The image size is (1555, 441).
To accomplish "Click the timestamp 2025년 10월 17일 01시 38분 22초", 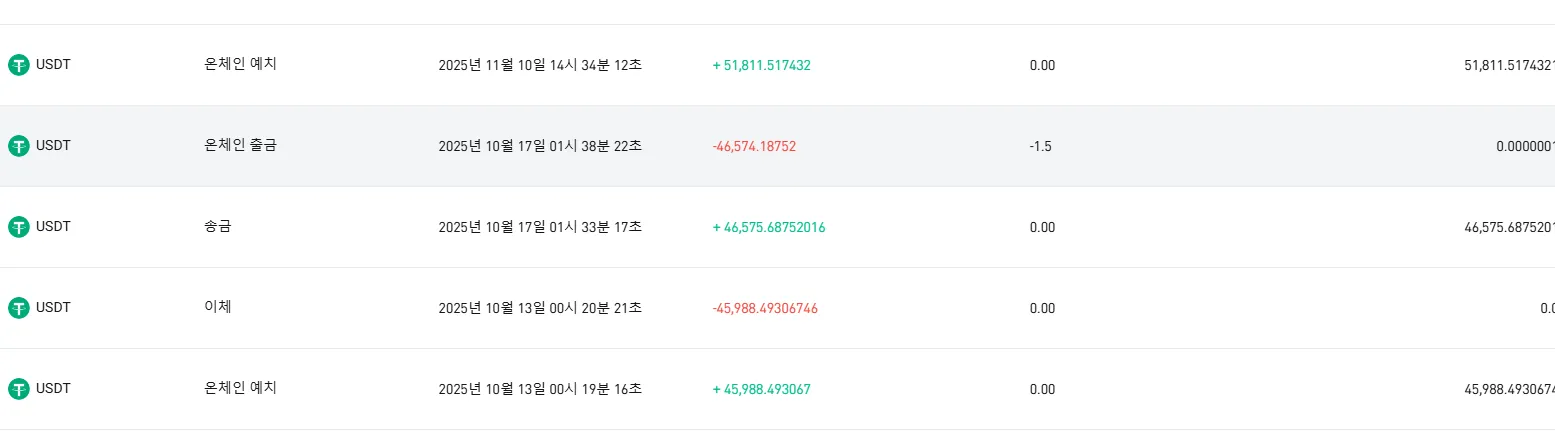I will pyautogui.click(x=540, y=146).
